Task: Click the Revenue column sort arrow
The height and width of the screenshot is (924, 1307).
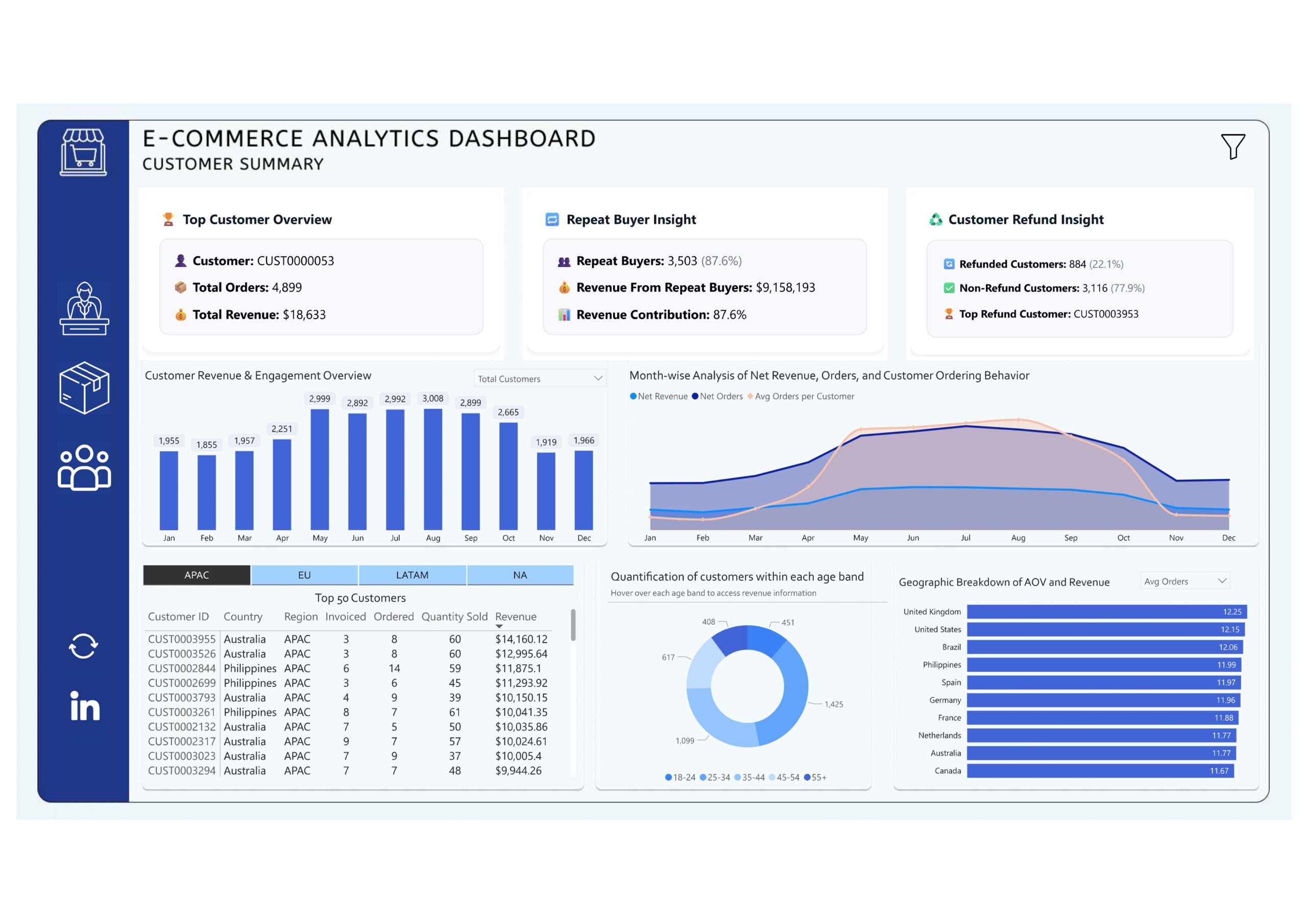Action: point(499,626)
